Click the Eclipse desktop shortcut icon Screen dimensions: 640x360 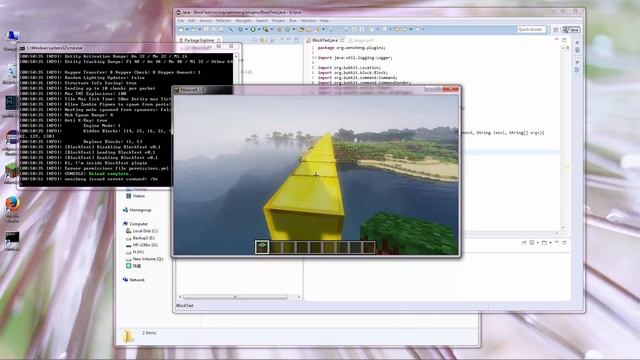coord(11,138)
